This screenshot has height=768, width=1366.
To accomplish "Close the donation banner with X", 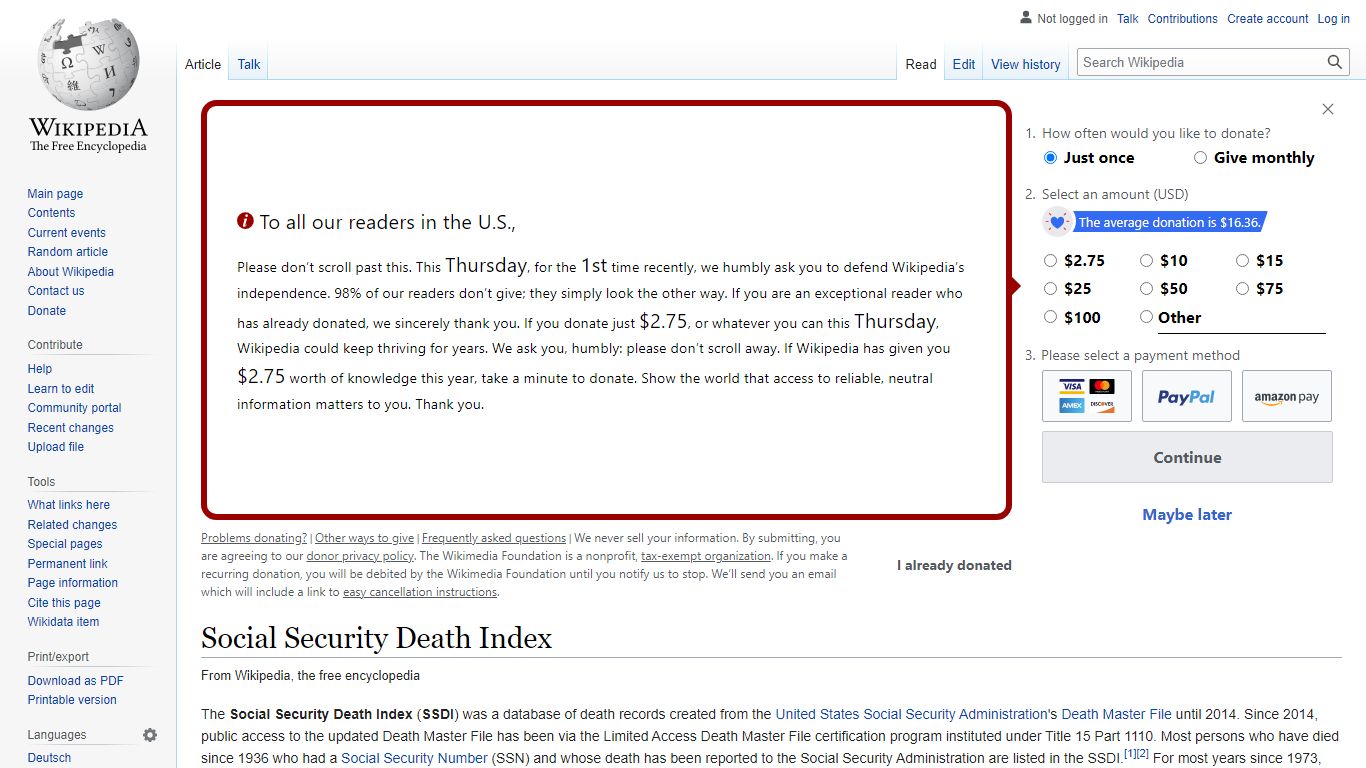I will [x=1328, y=109].
